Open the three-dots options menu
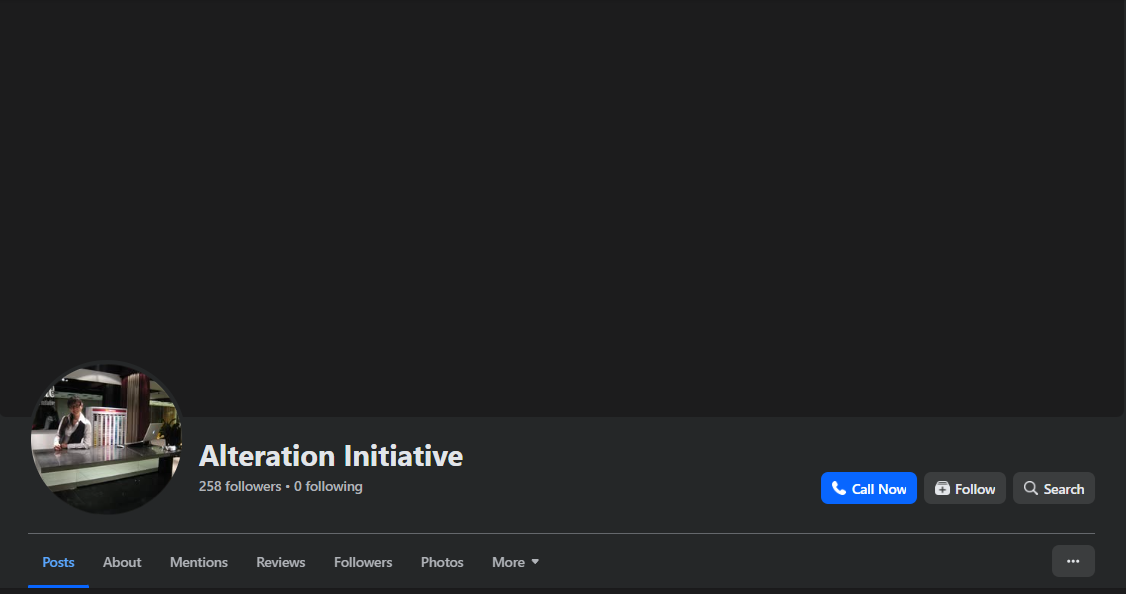Screen dimensions: 1126x594 pos(1073,561)
